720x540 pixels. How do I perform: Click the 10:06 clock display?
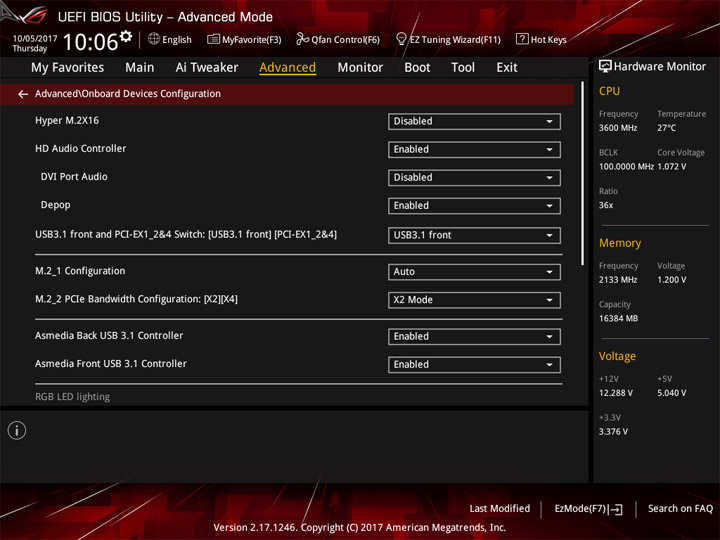coord(90,42)
